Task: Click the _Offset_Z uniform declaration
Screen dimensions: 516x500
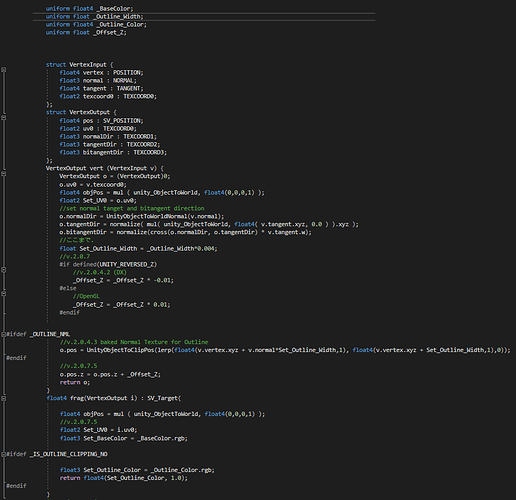Action: pos(86,32)
